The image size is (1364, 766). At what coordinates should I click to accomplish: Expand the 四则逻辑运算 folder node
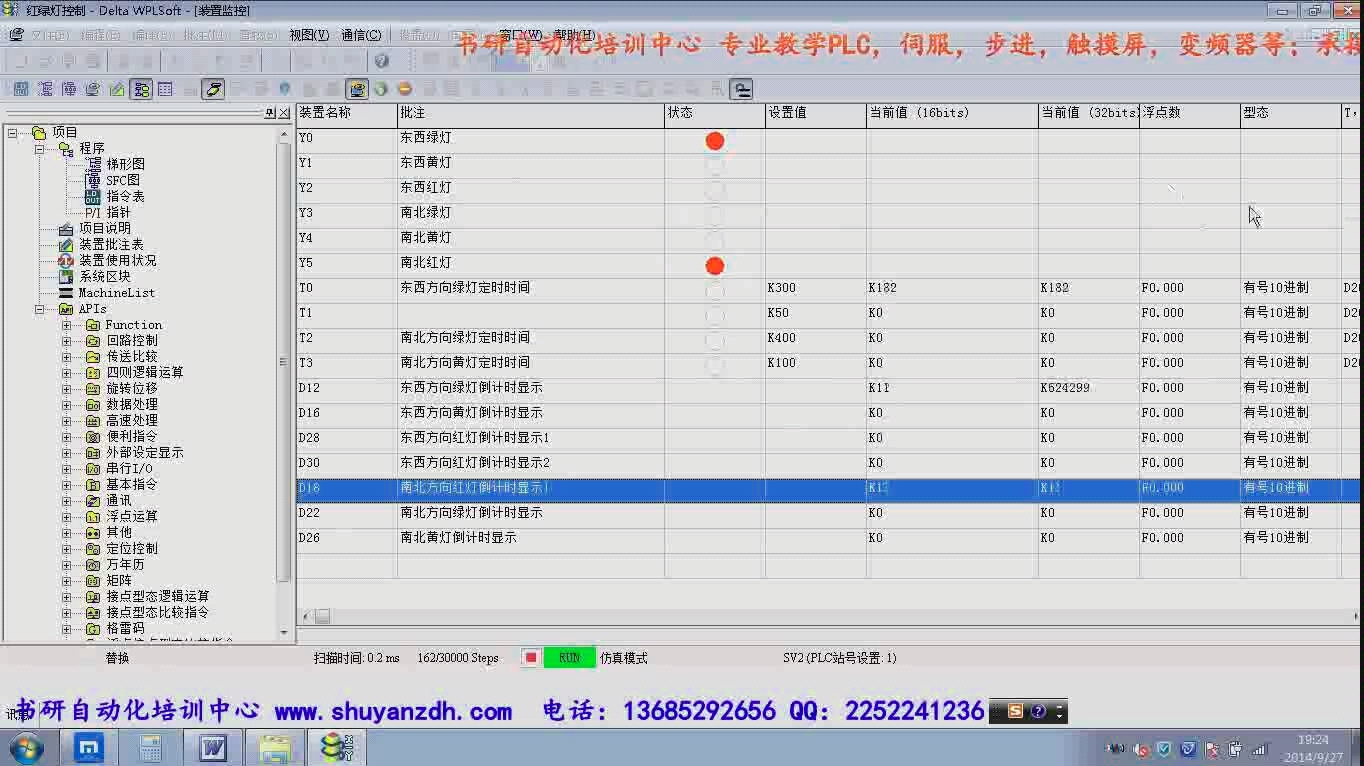click(67, 373)
